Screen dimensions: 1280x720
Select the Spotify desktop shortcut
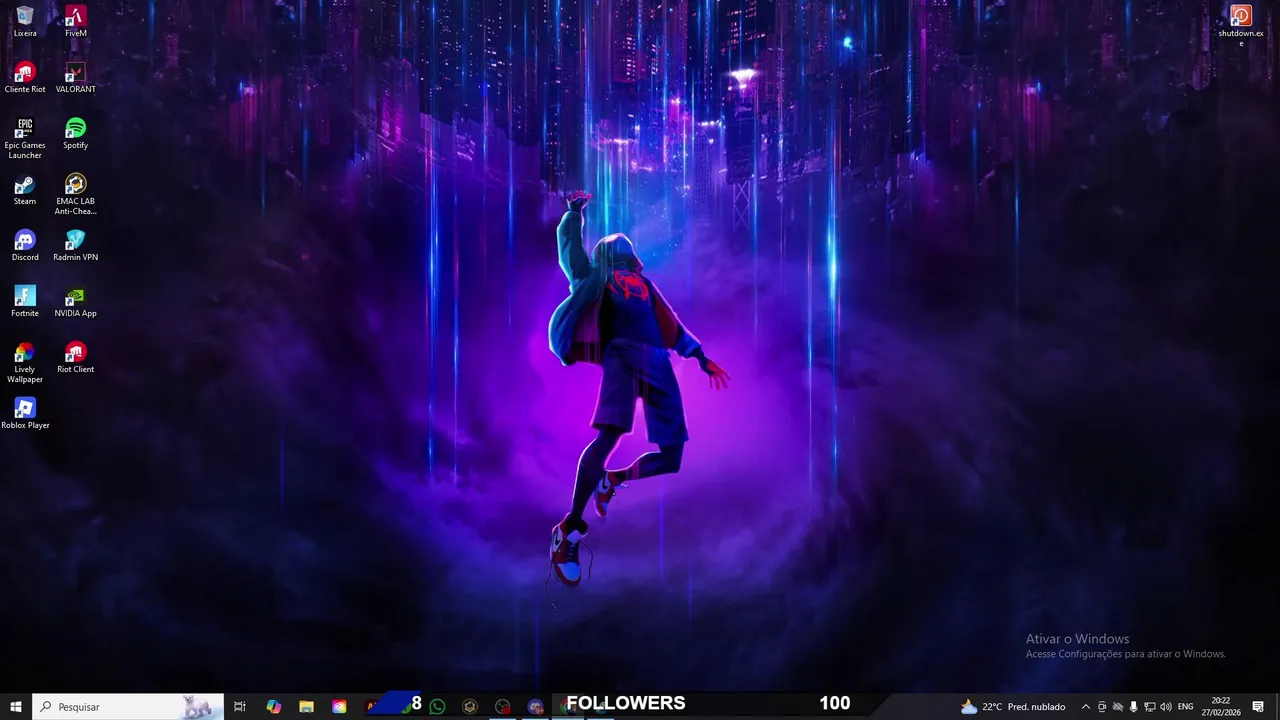pyautogui.click(x=75, y=134)
